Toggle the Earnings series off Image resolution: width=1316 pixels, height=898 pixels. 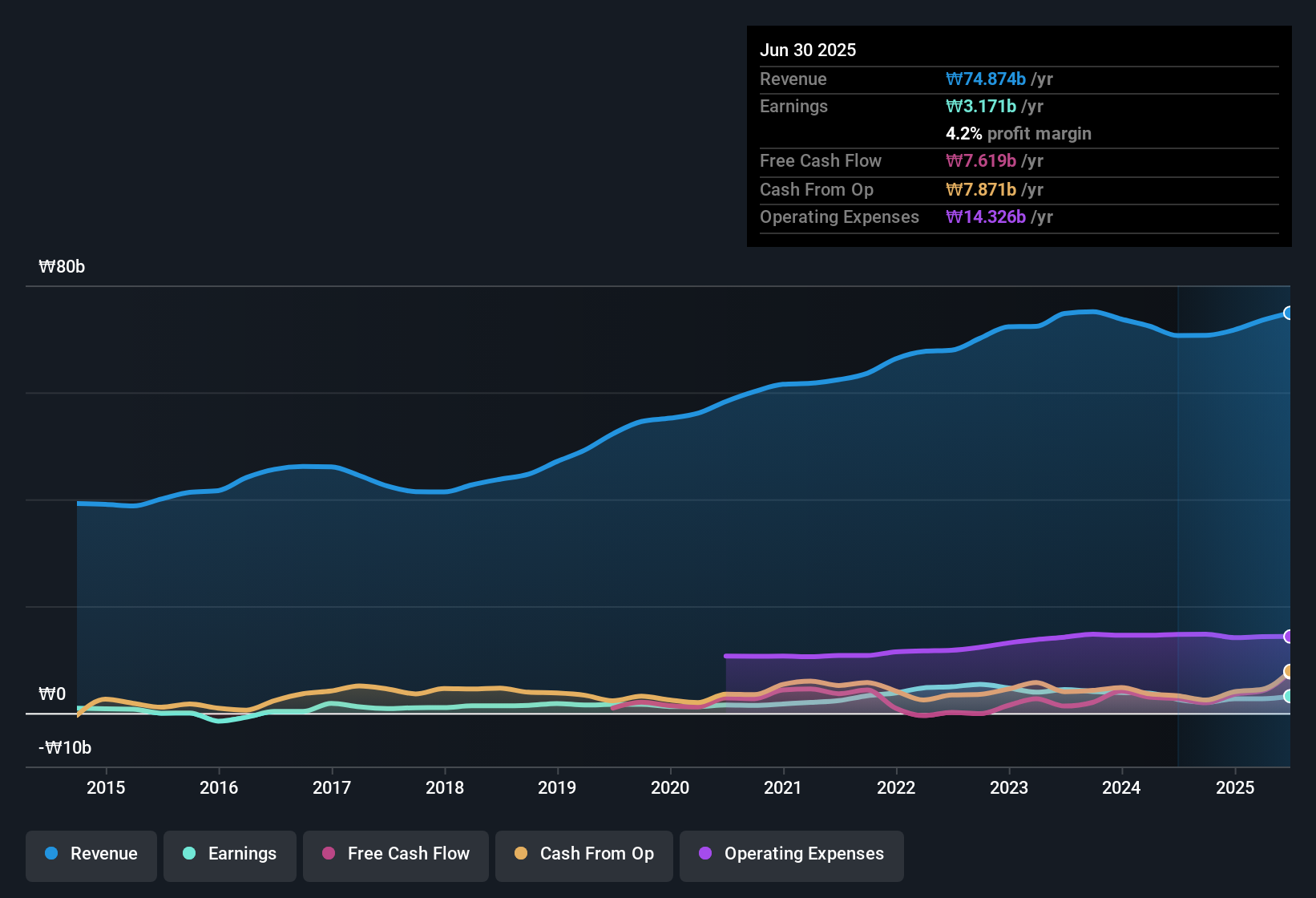pos(229,855)
